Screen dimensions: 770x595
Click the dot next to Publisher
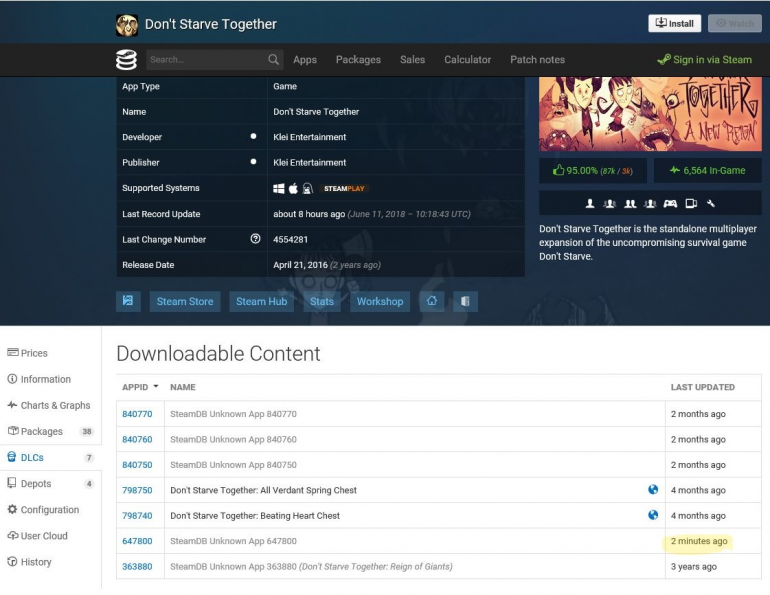pyautogui.click(x=253, y=162)
